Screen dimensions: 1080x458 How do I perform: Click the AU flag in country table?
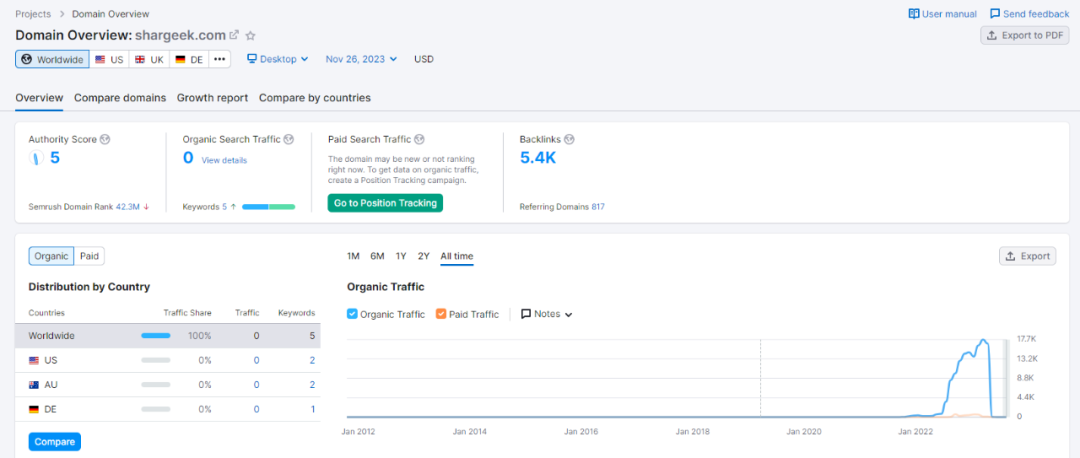(x=34, y=384)
